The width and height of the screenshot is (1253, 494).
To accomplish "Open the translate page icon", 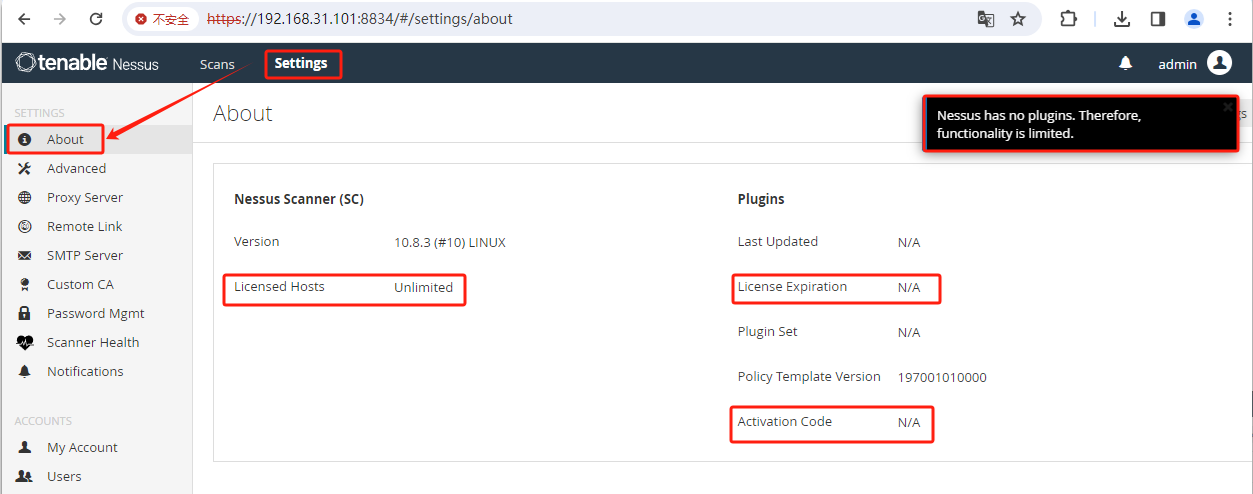I will coord(986,19).
